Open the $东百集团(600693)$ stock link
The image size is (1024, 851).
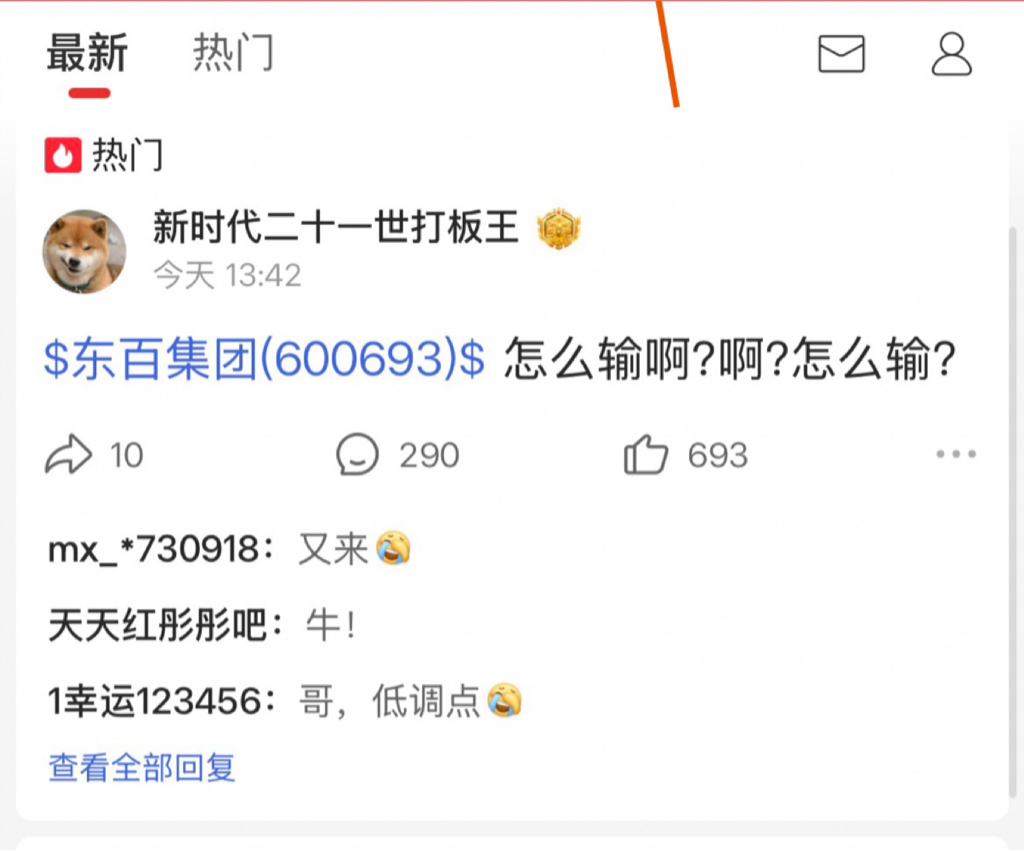[x=264, y=359]
